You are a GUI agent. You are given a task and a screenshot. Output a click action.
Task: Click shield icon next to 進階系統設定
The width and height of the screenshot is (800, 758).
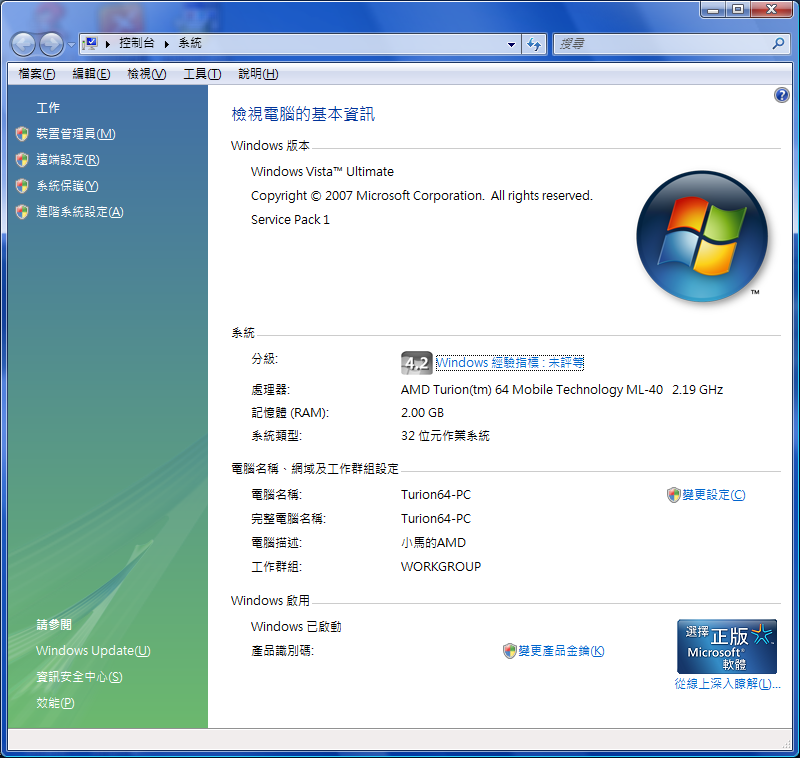pos(22,212)
